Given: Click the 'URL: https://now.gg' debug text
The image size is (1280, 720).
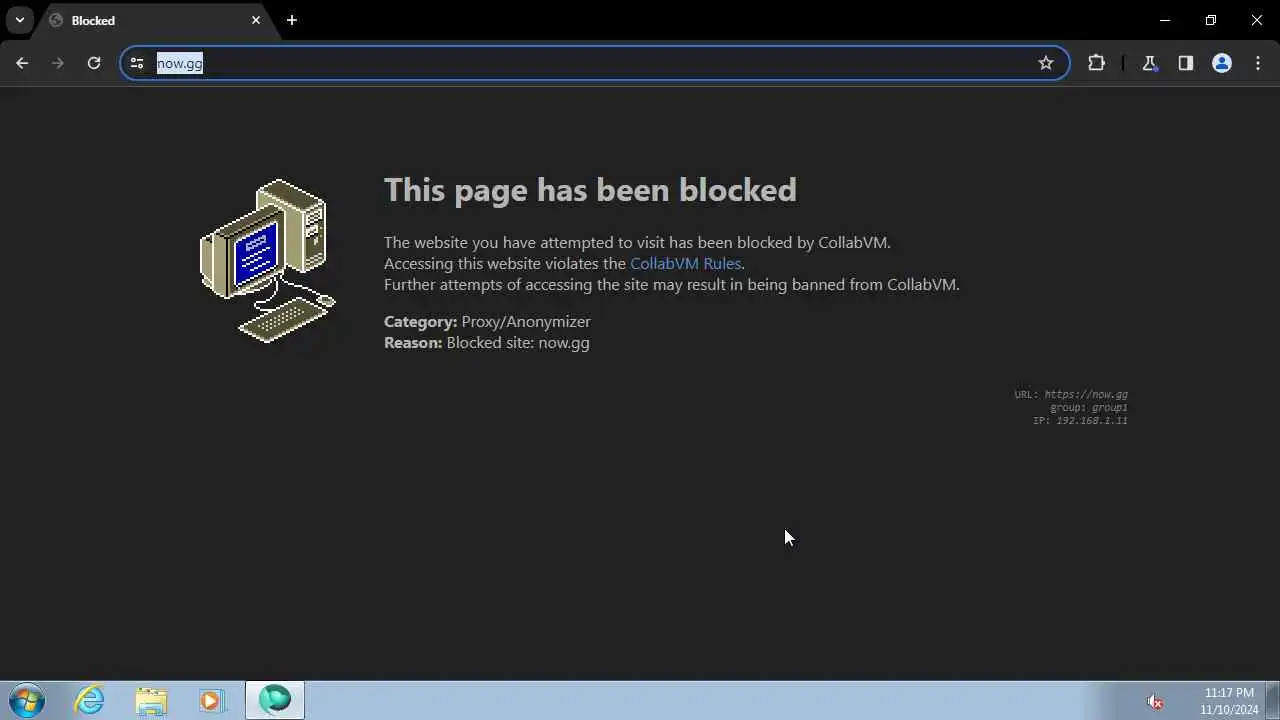Looking at the screenshot, I should point(1071,394).
